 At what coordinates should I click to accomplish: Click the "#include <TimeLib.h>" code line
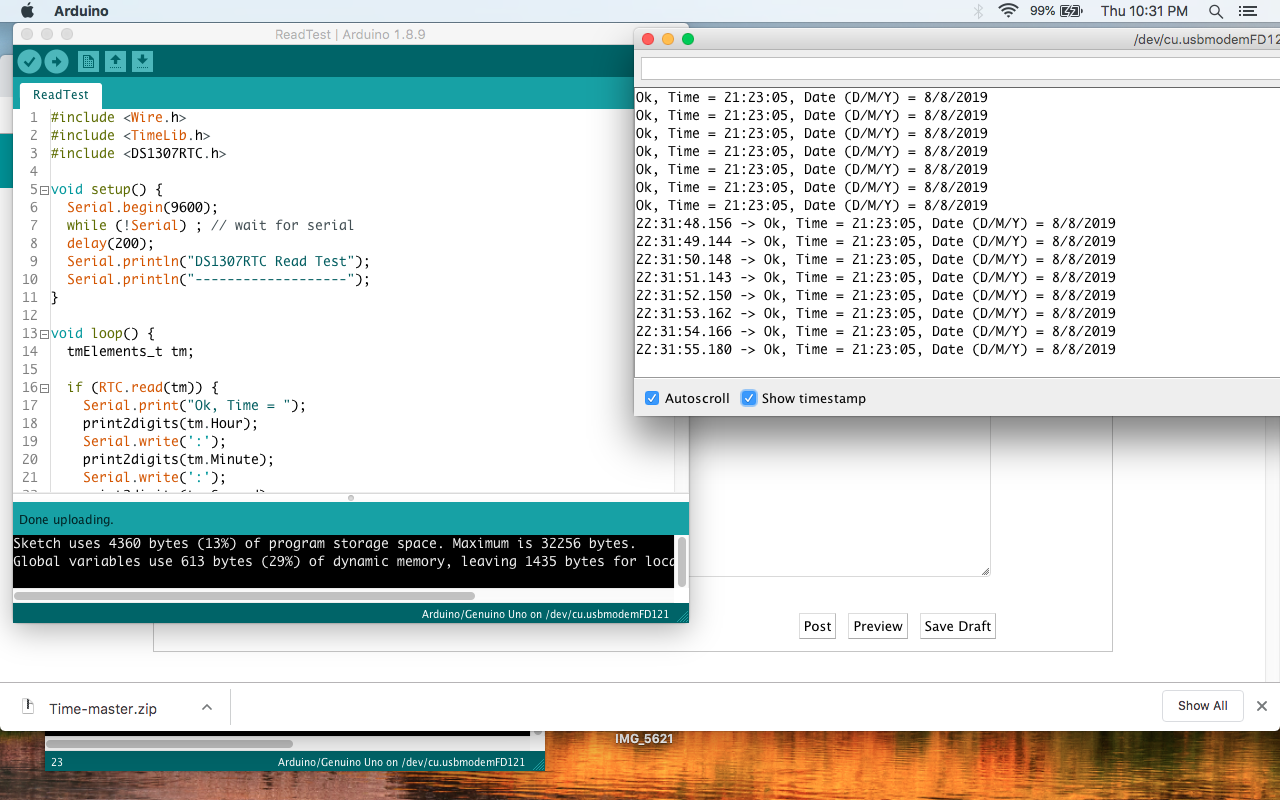tap(130, 135)
